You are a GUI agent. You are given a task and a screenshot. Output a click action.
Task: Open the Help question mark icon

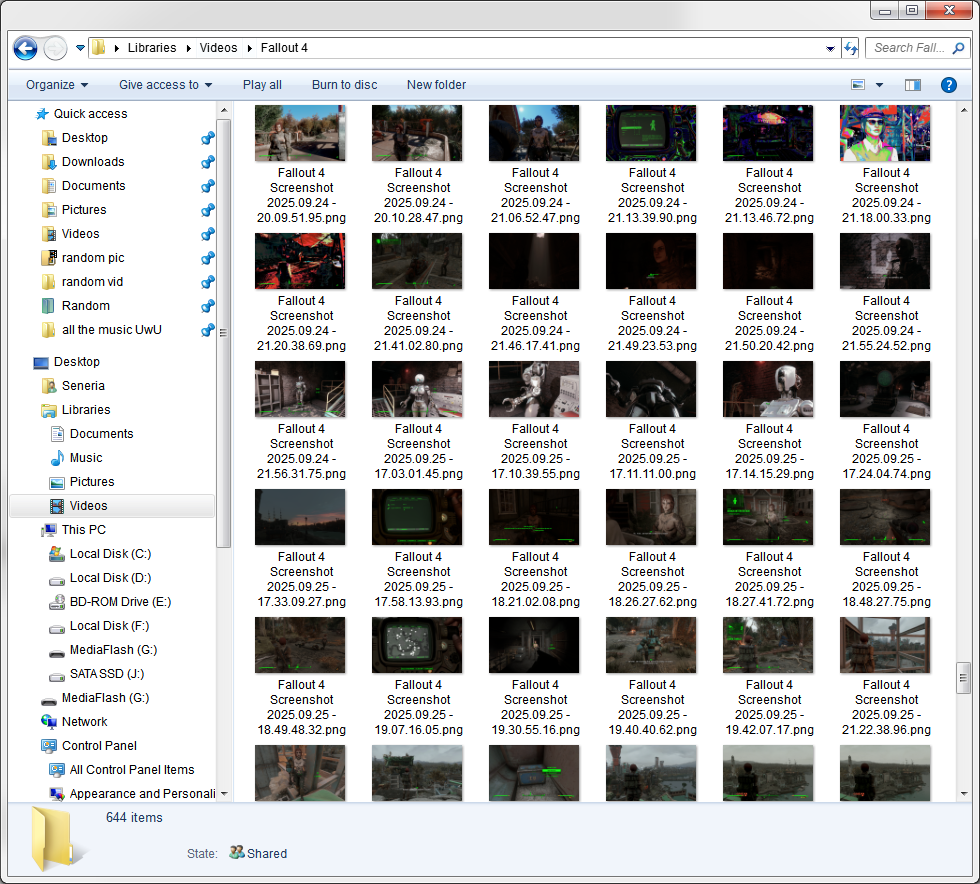tap(949, 85)
